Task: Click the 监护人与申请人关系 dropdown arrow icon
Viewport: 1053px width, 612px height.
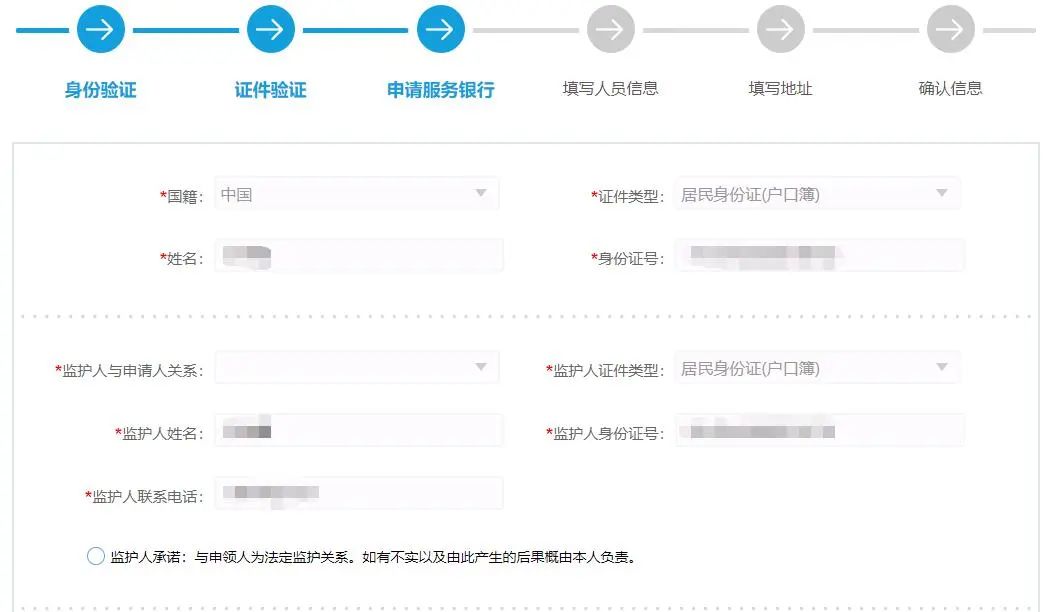Action: pos(482,367)
